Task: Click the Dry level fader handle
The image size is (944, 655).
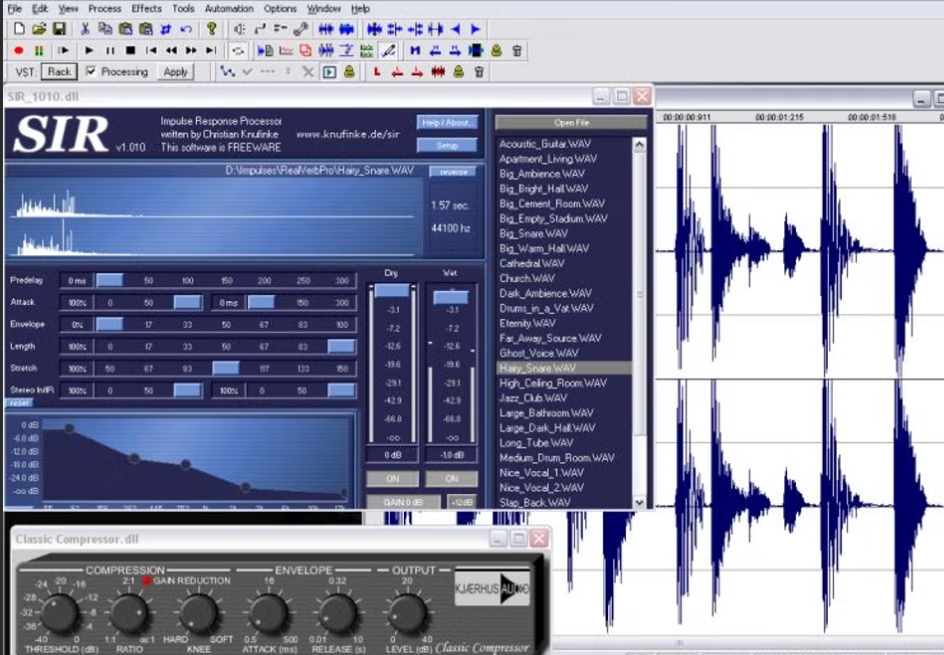Action: point(392,291)
